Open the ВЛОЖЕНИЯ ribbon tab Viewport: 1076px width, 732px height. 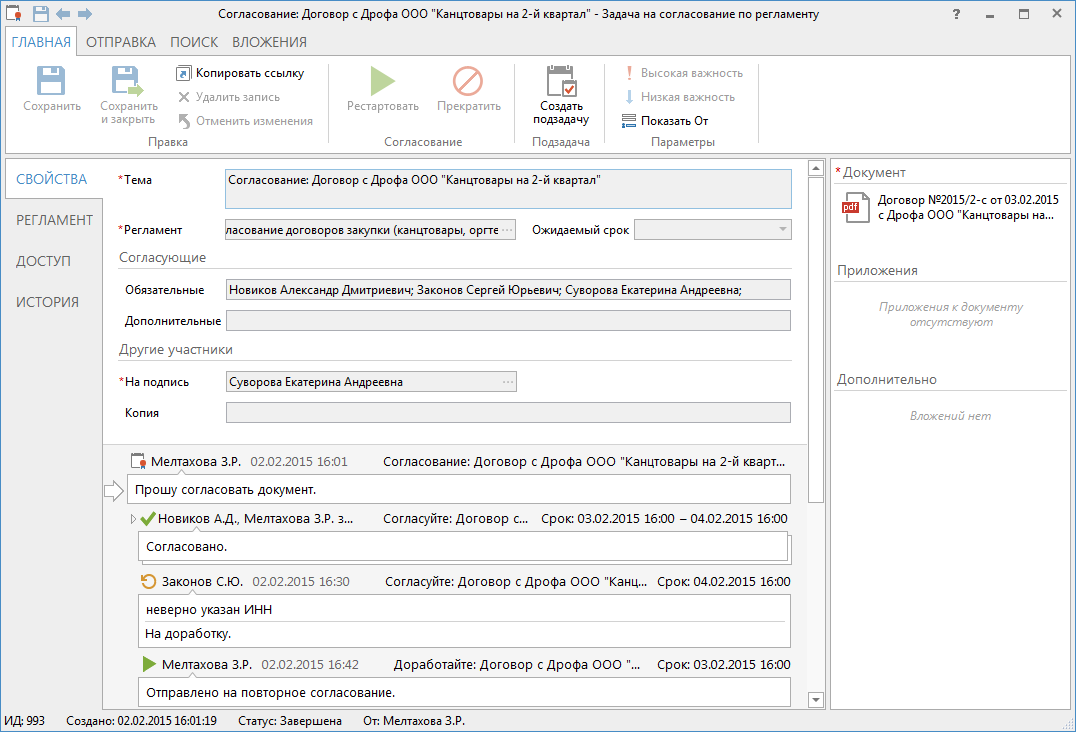(x=269, y=42)
